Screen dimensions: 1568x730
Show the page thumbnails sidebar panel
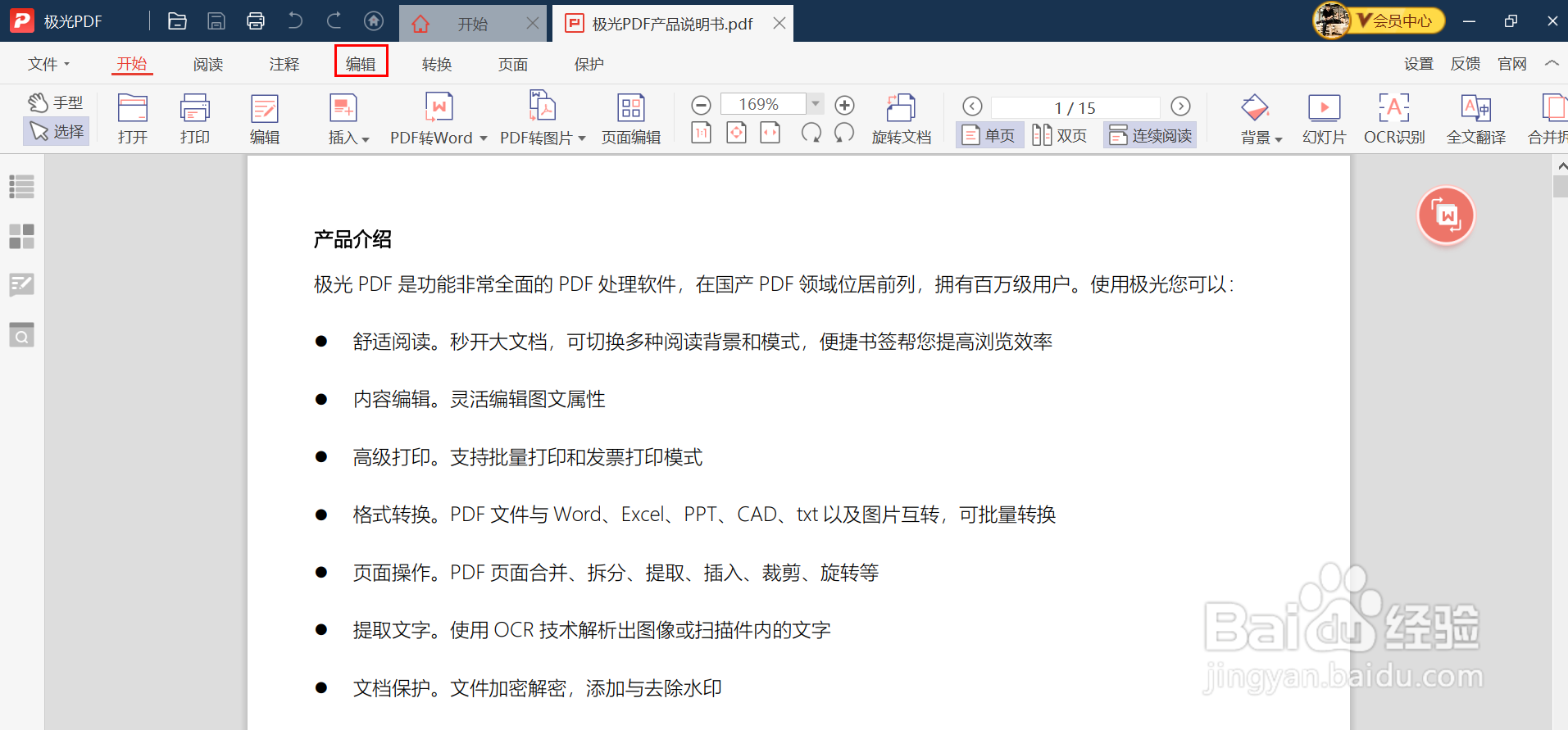(21, 236)
